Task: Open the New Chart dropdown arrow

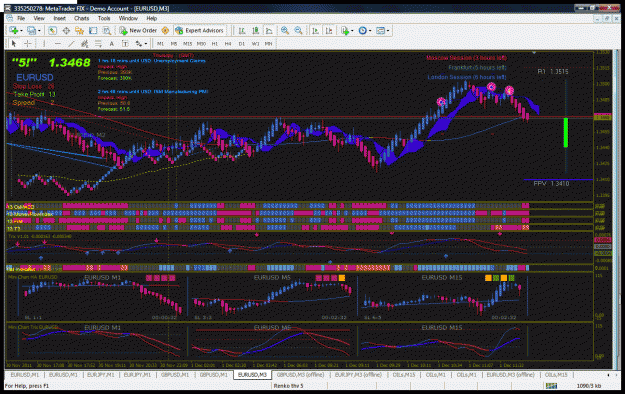Action: click(21, 31)
